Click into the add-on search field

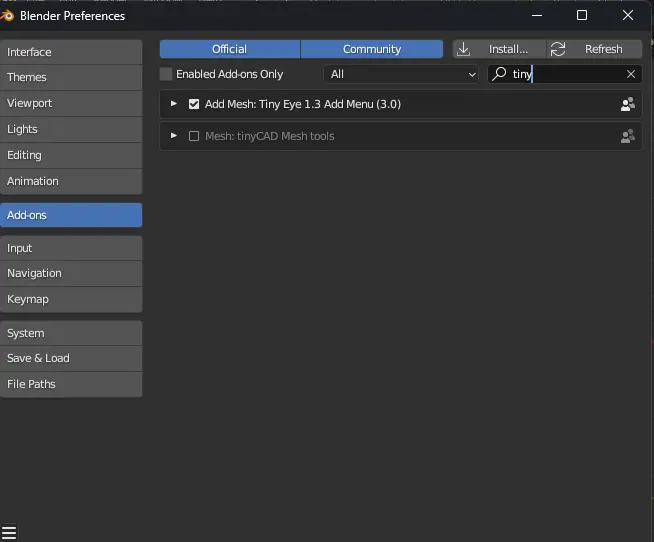tap(565, 74)
